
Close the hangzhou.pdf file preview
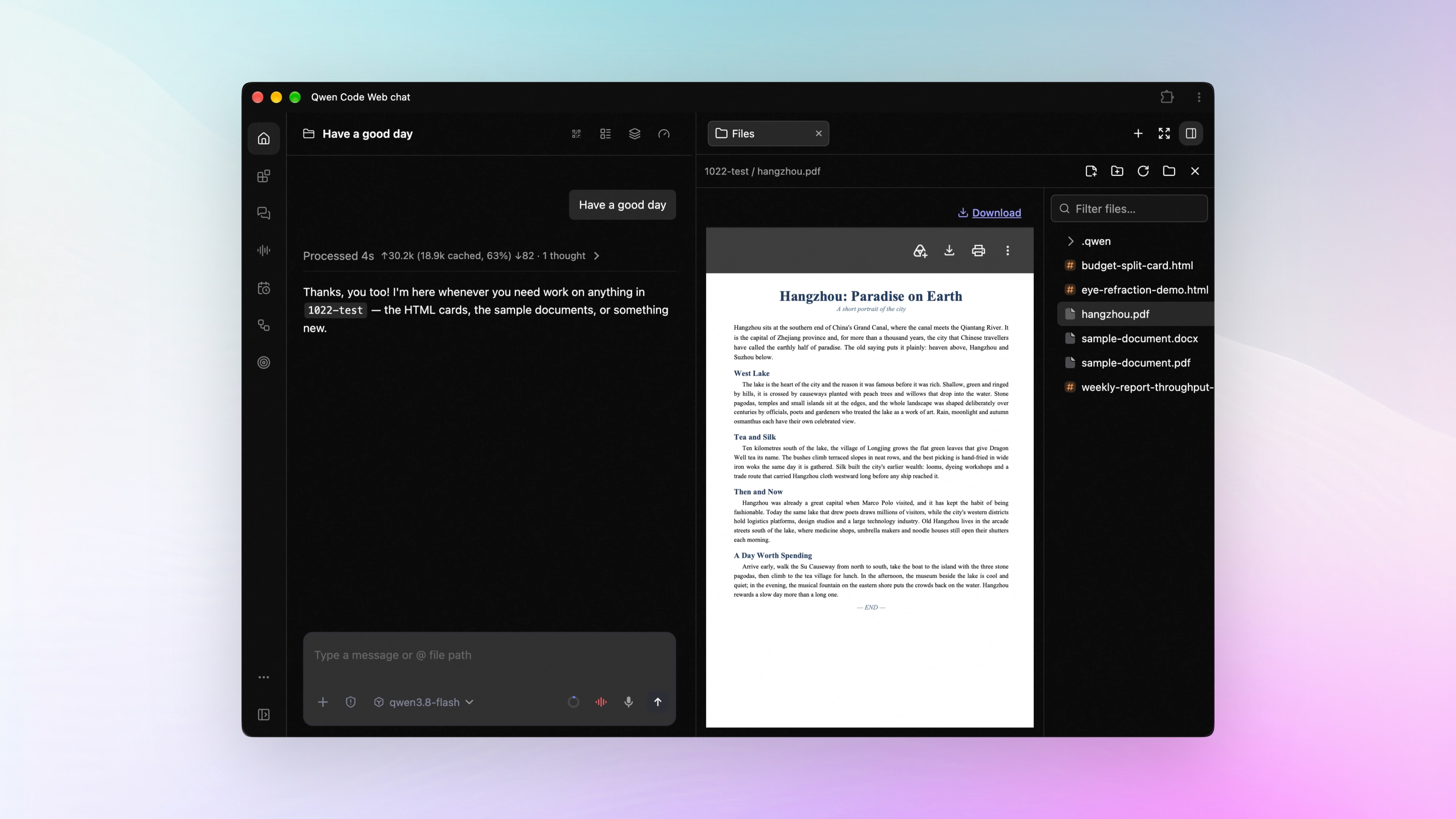coord(1195,171)
